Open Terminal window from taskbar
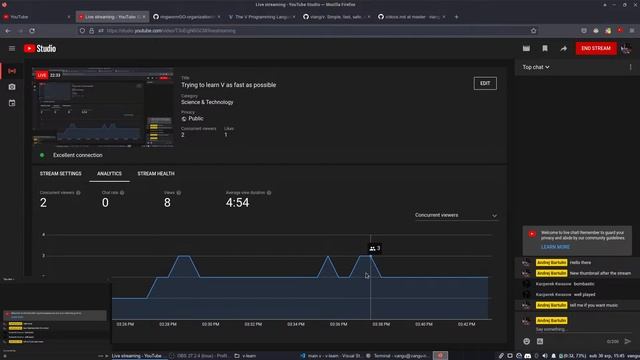Screen dimensions: 640x360 [x=398, y=356]
